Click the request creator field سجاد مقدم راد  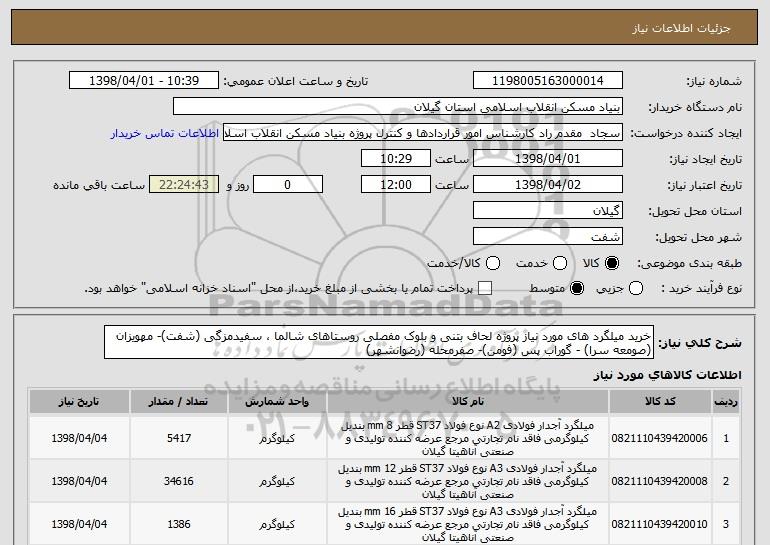click(x=423, y=133)
